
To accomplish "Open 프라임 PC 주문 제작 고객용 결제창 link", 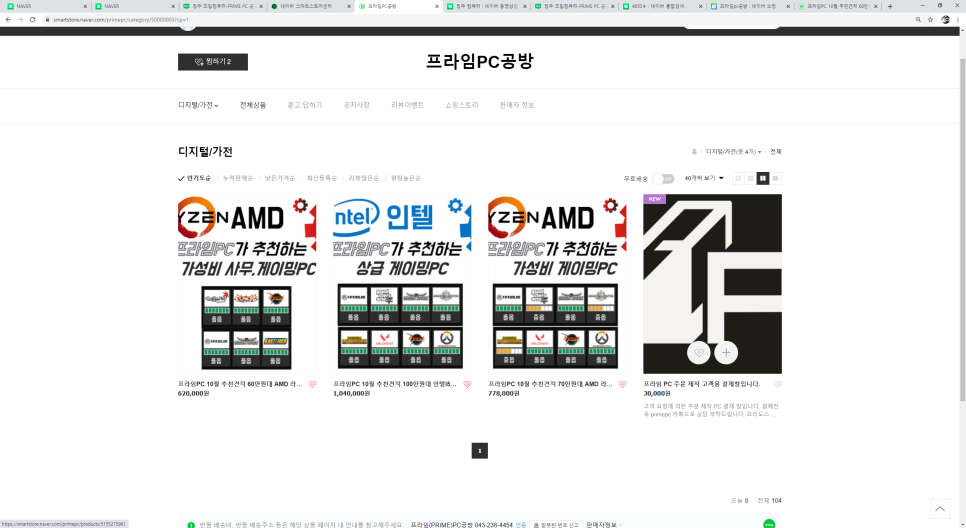I will click(x=702, y=384).
